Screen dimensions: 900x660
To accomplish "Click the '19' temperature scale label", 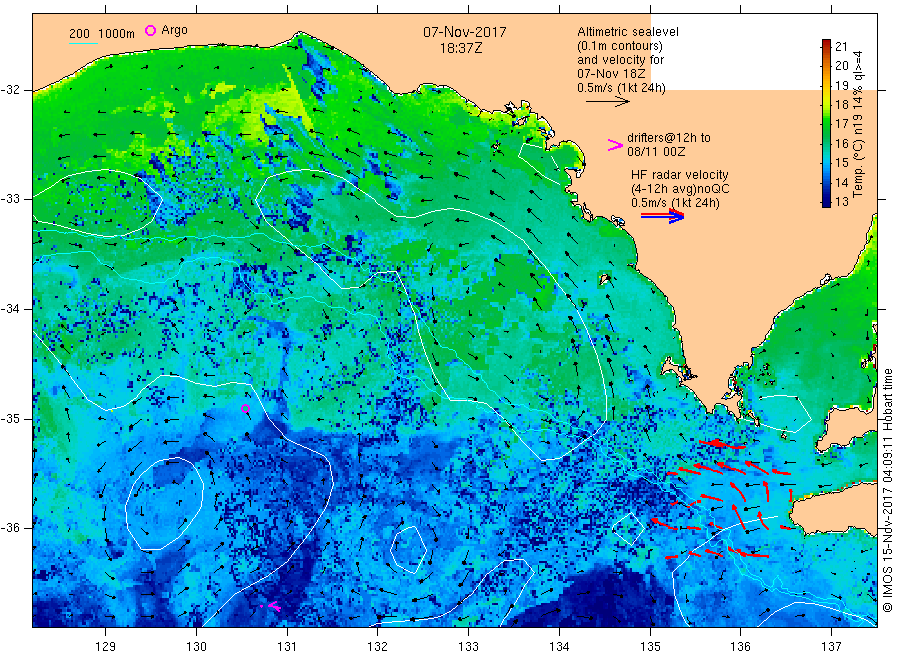I will [841, 86].
